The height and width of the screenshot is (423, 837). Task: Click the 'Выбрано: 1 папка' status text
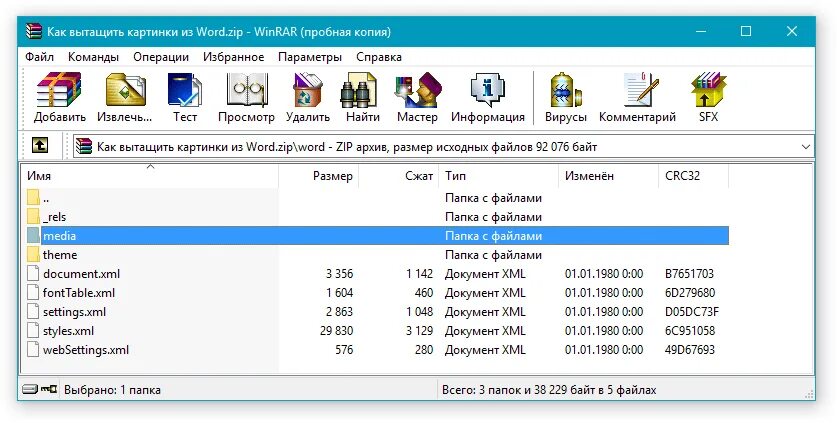(112, 390)
